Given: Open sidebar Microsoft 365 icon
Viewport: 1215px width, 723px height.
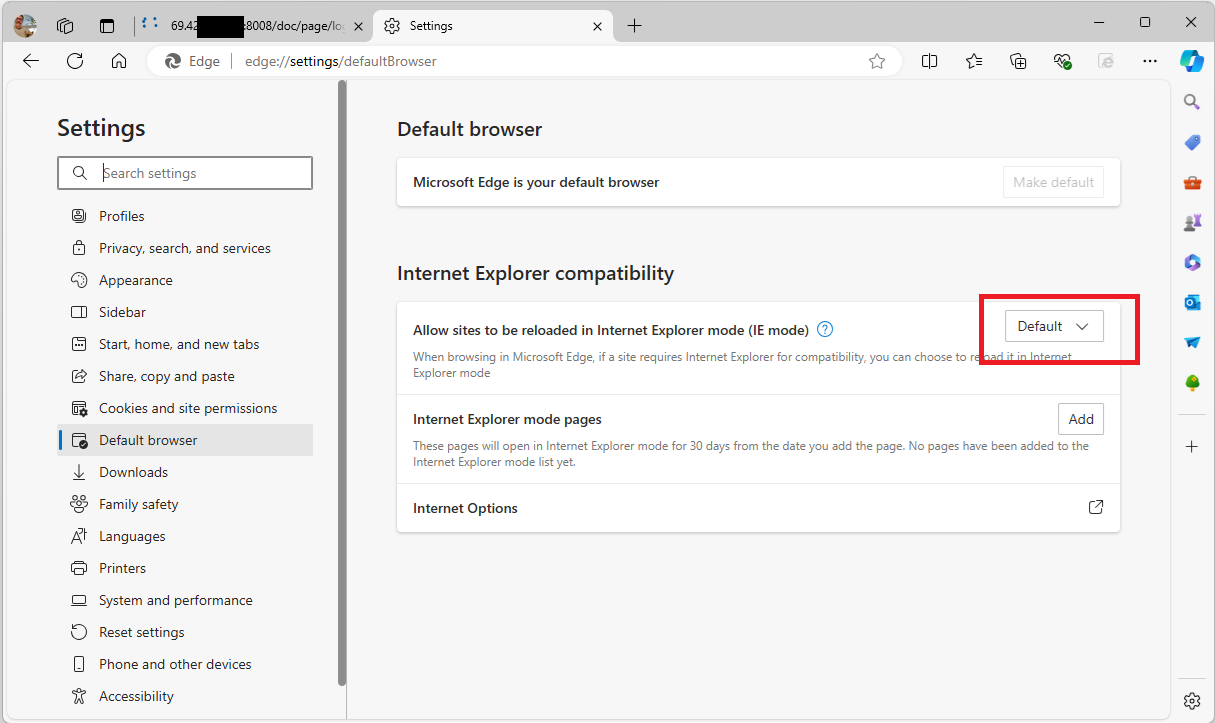Looking at the screenshot, I should (1192, 262).
